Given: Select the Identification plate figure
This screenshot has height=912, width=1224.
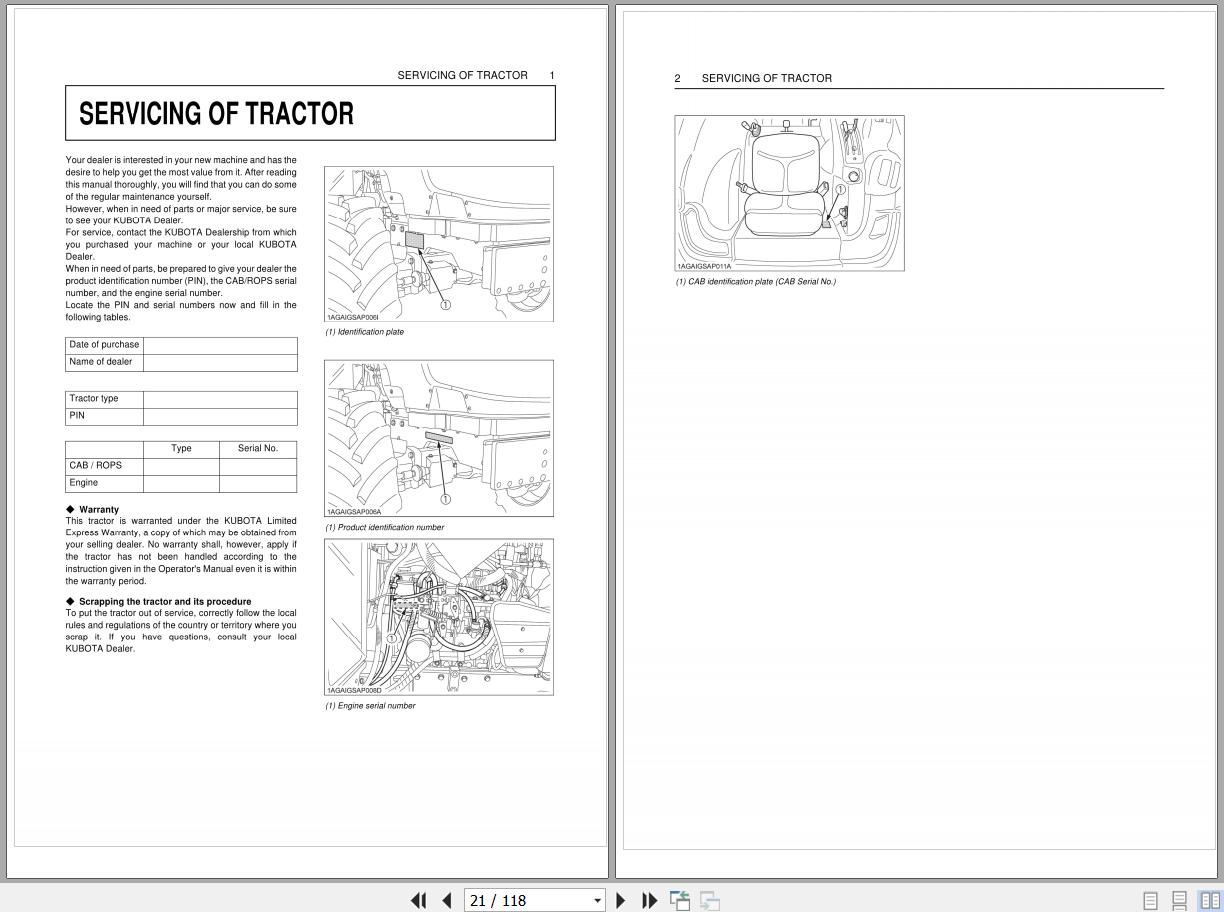Looking at the screenshot, I should (x=438, y=243).
